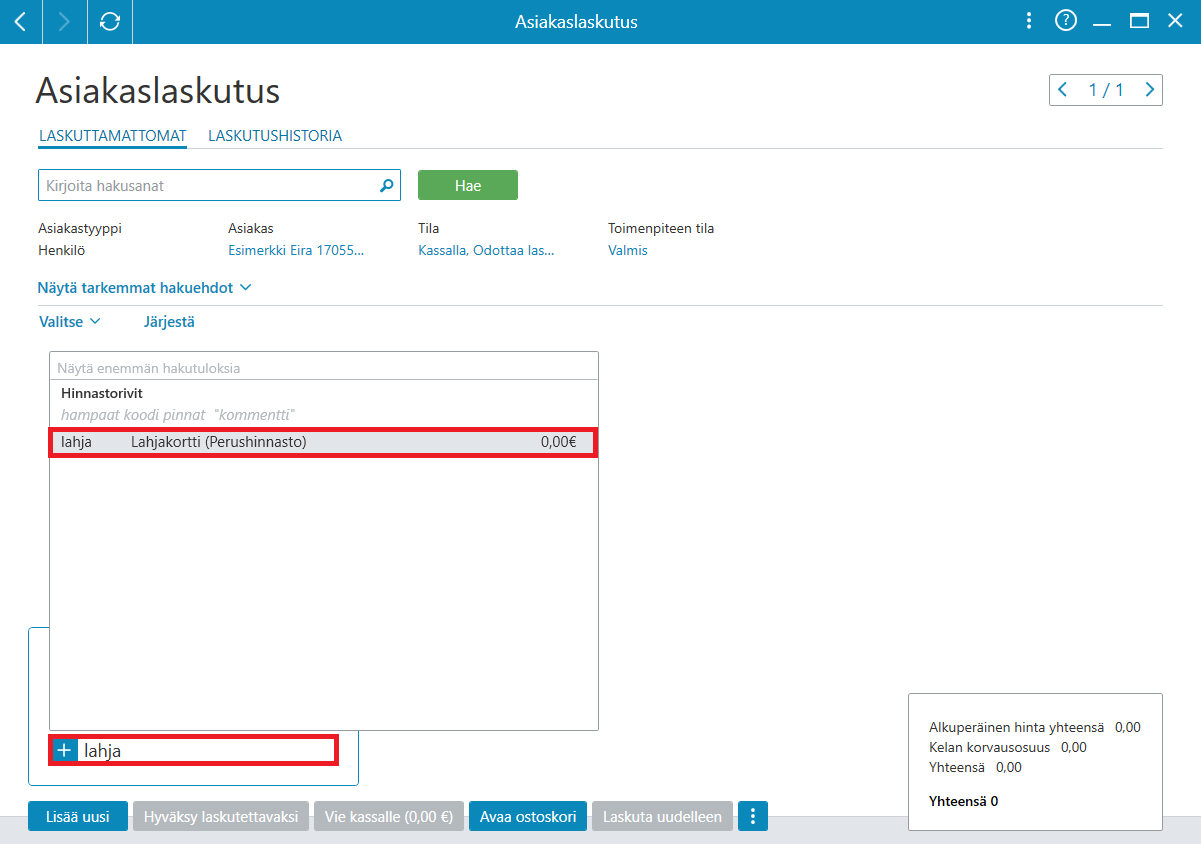Screen dimensions: 1201x844
Task: Click the Kelan korvausosuus line
Action: click(x=1008, y=747)
